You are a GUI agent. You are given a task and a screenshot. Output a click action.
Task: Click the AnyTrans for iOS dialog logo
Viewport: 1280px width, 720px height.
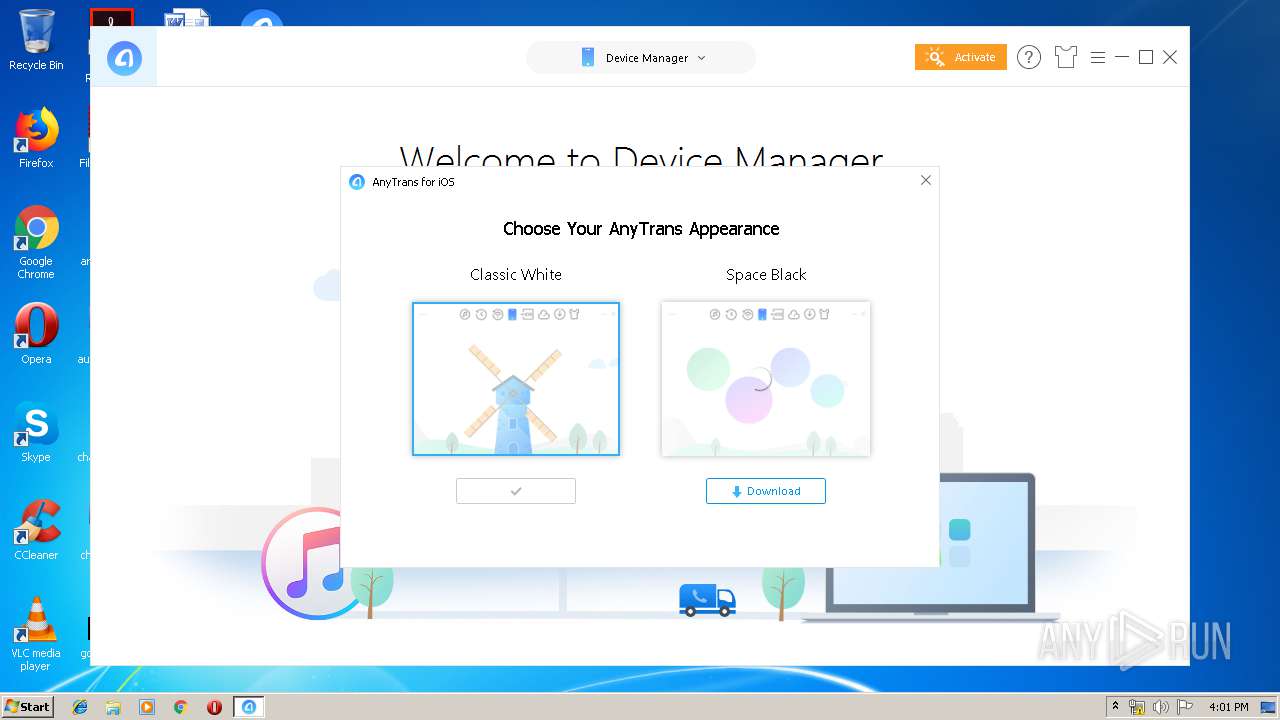coord(357,182)
